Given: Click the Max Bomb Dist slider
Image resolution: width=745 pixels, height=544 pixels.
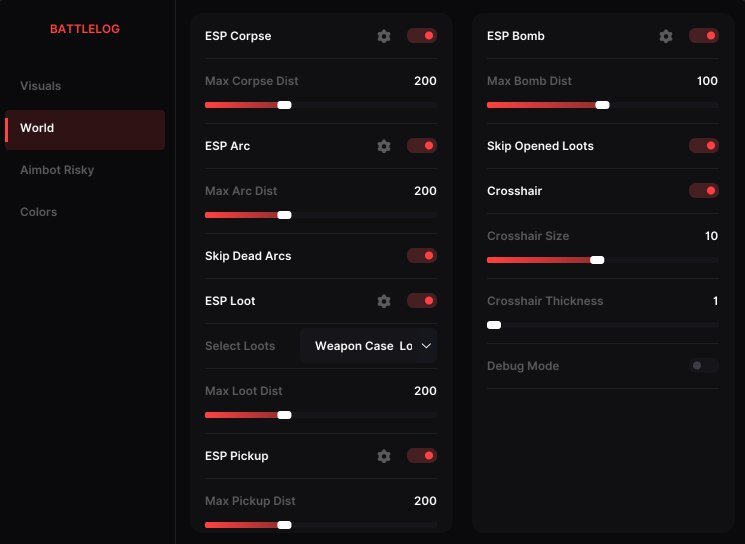Looking at the screenshot, I should 603,105.
